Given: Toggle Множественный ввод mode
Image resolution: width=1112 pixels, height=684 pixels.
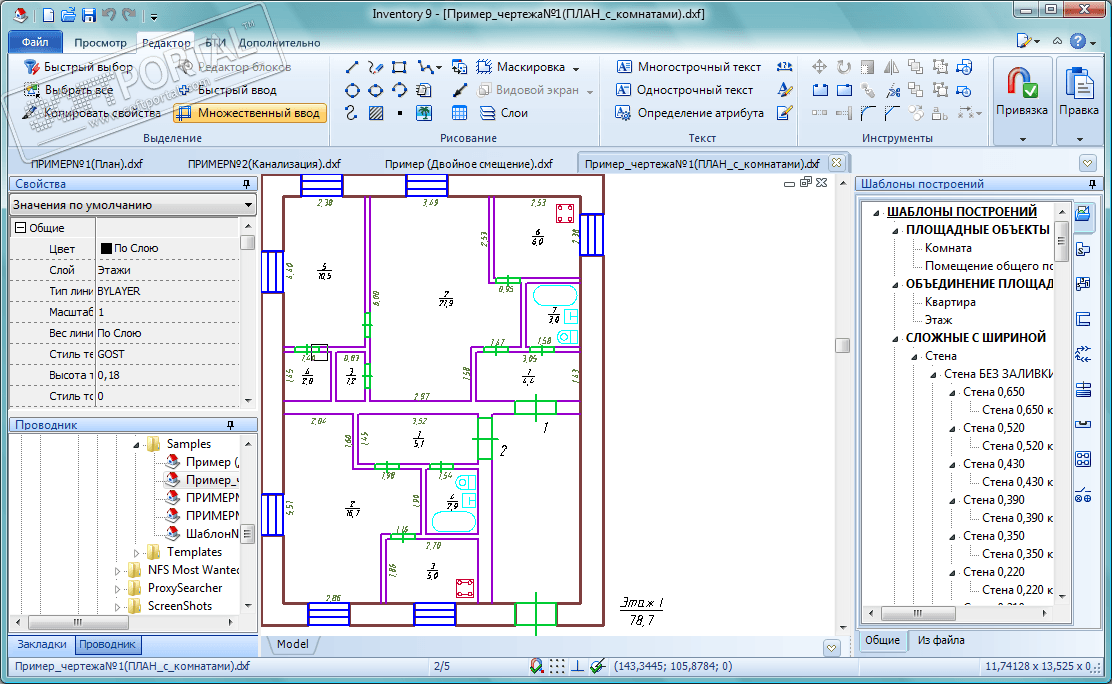Looking at the screenshot, I should [250, 113].
